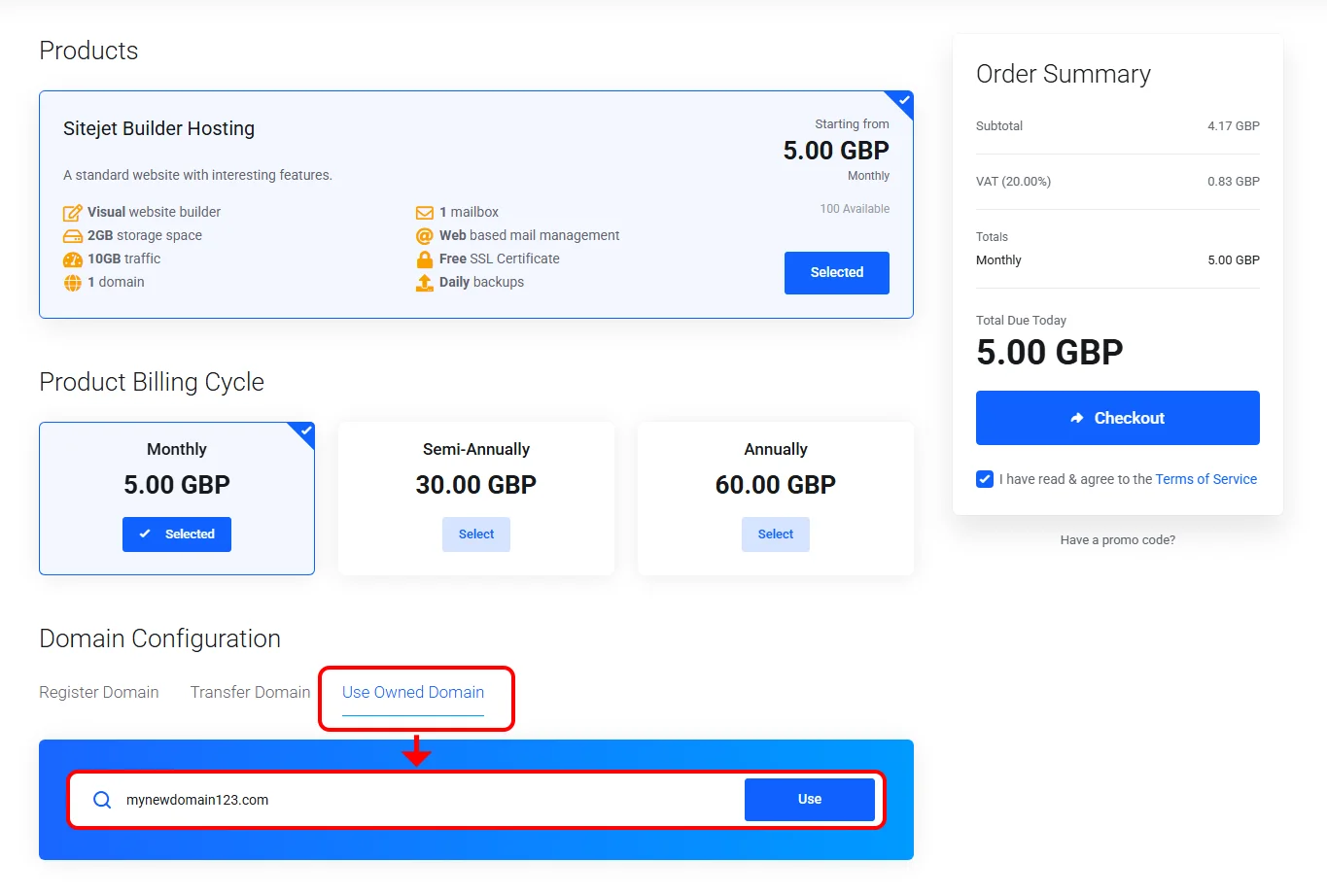The image size is (1327, 896).
Task: Click the 10GB traffic gauge icon
Action: (x=72, y=259)
